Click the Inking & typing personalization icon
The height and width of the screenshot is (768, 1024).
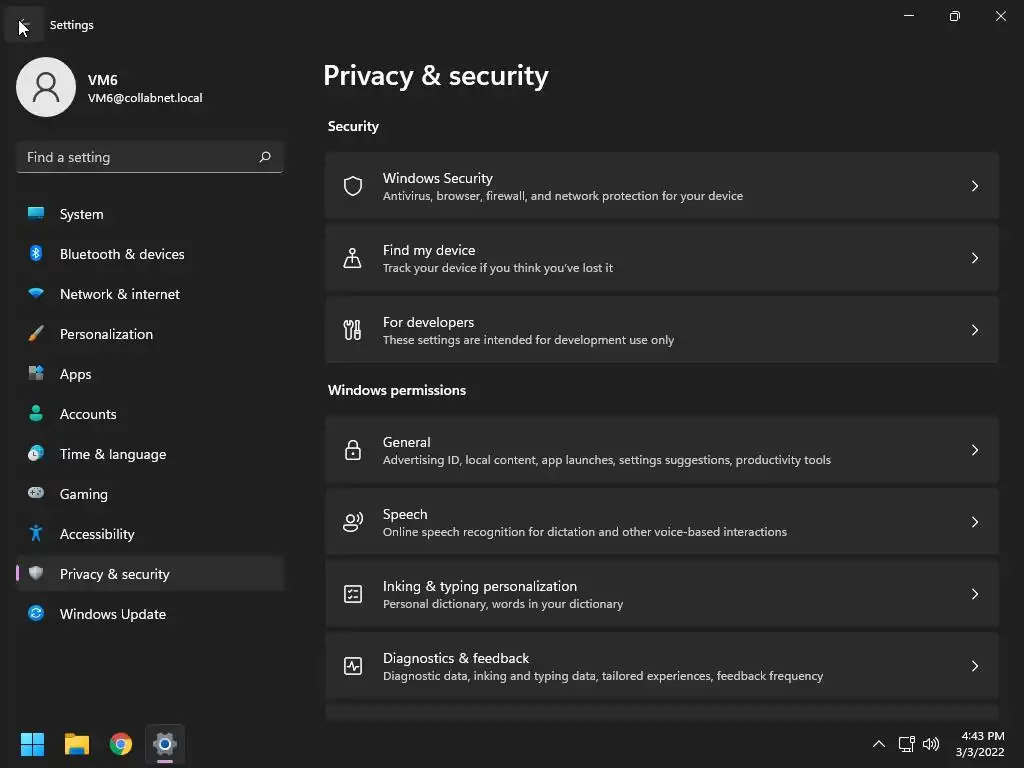353,594
